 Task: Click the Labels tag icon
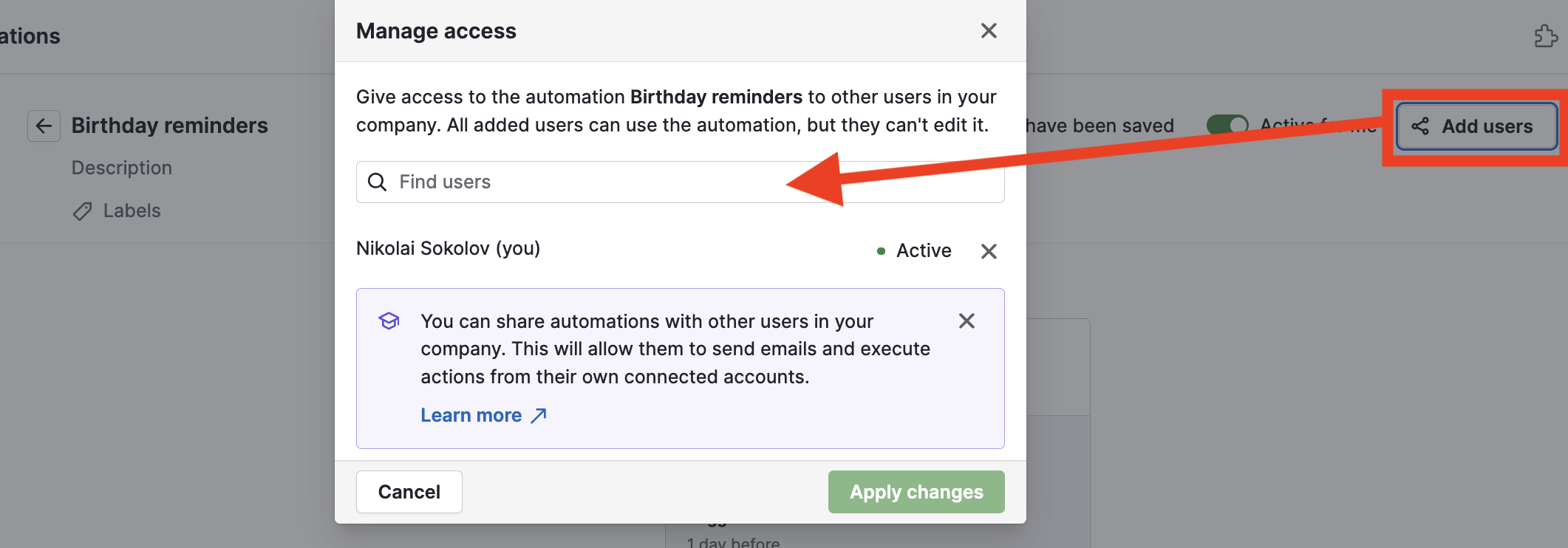pyautogui.click(x=82, y=211)
